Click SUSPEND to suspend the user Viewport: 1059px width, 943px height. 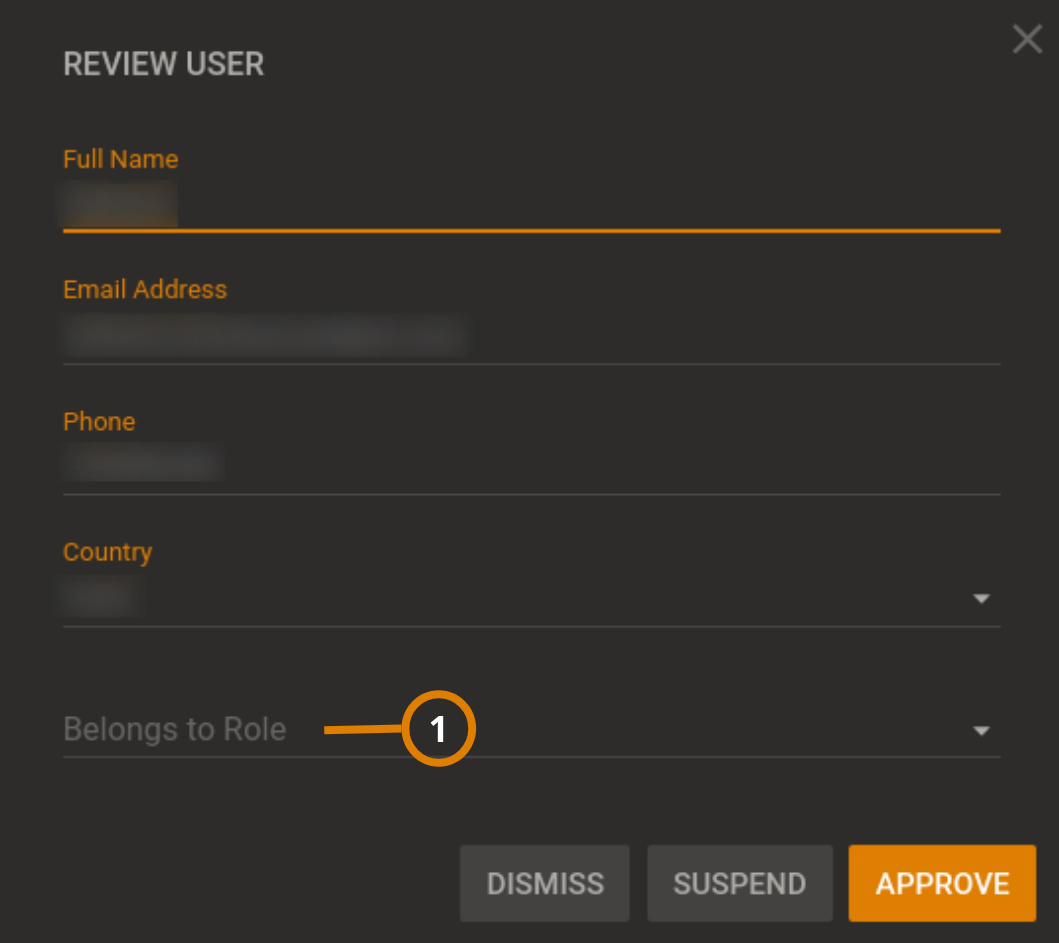(x=739, y=883)
